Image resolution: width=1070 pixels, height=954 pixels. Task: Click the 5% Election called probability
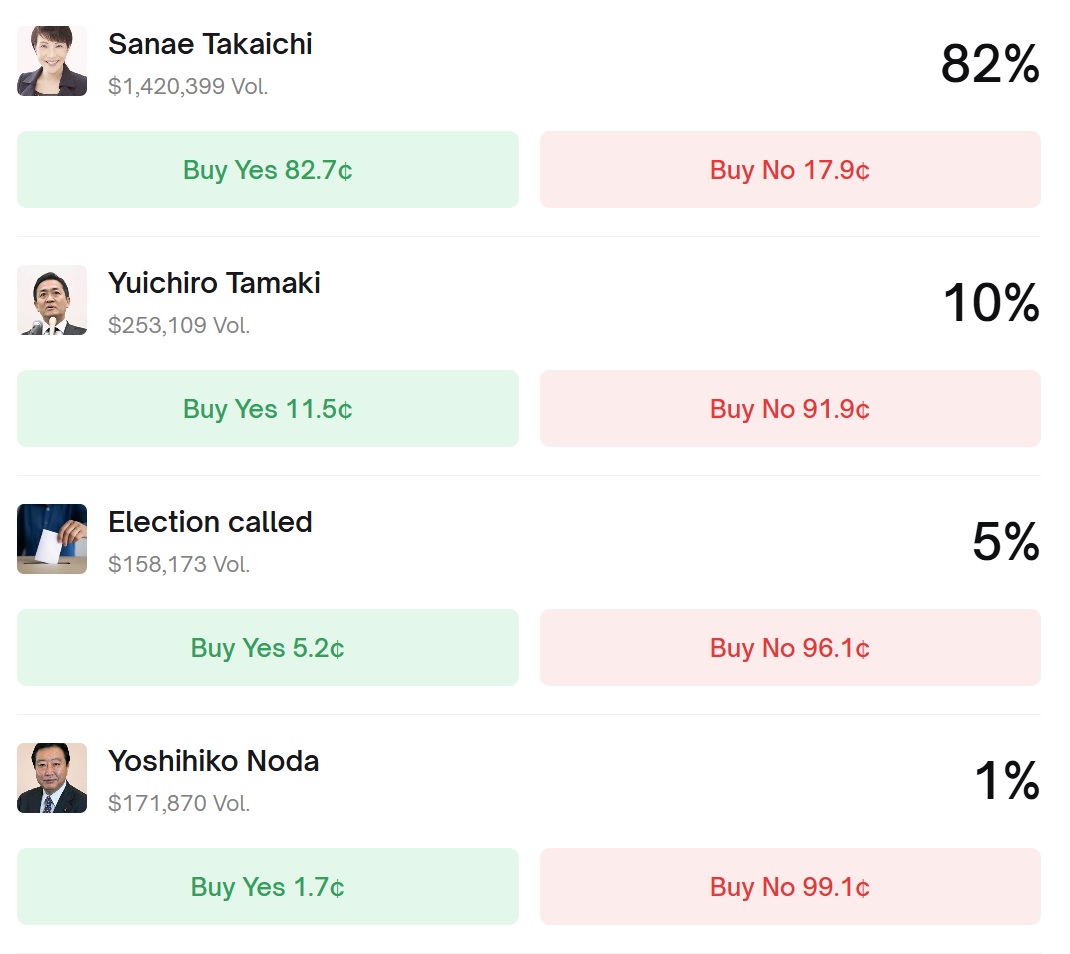pyautogui.click(x=1005, y=542)
